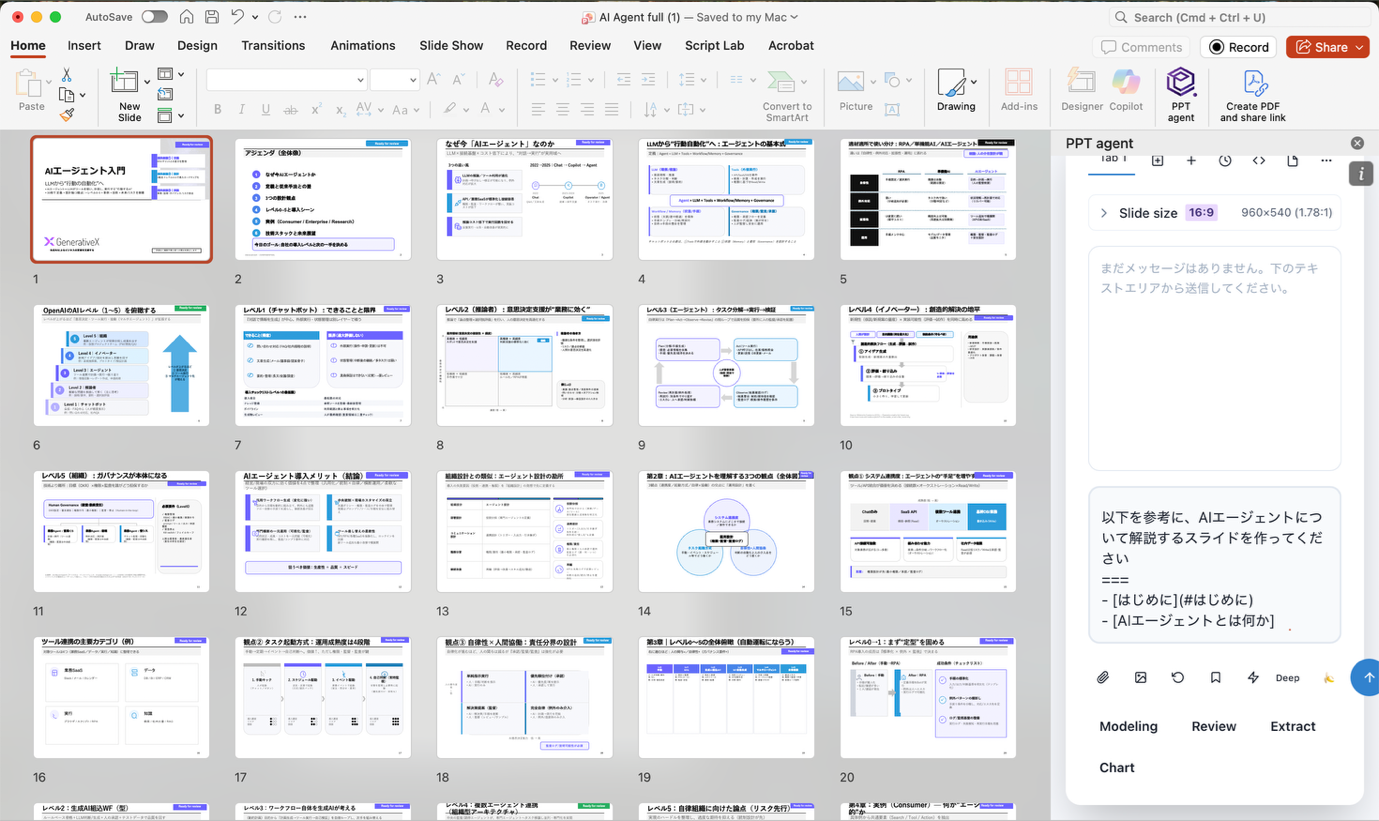Viewport: 1379px width, 821px height.
Task: Click the PPT agent message text area
Action: click(x=1214, y=565)
